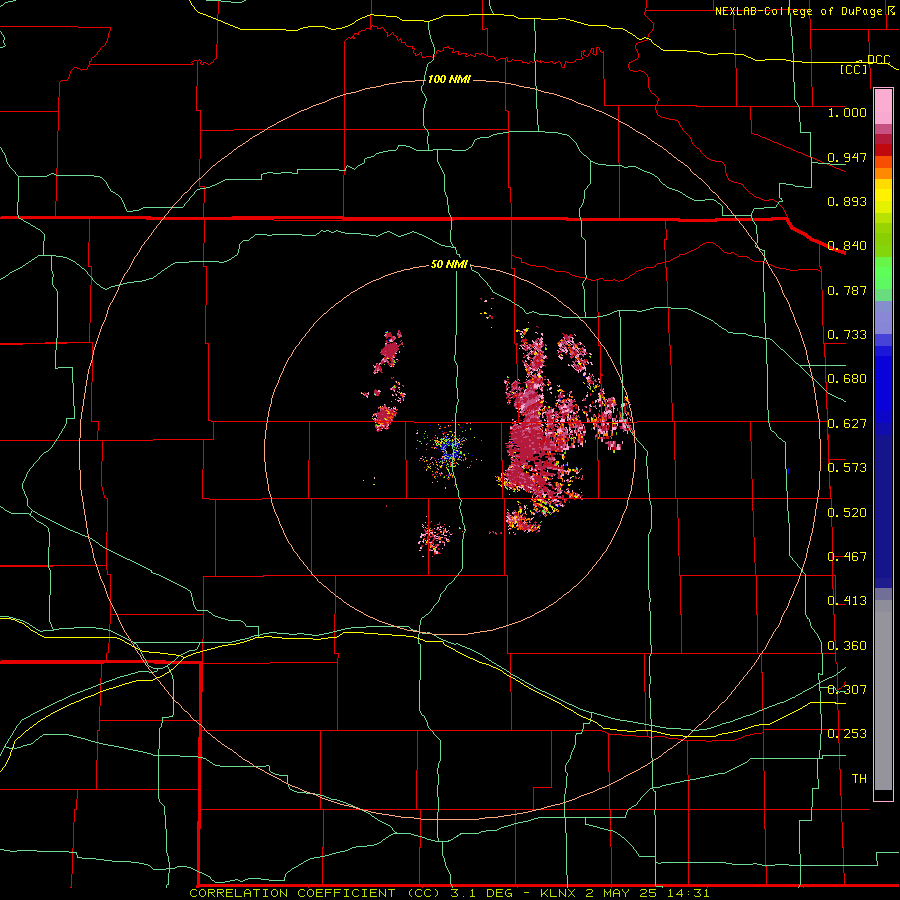Click the blue clutter cluster at radar center
Viewport: 900px width, 900px height.
451,449
